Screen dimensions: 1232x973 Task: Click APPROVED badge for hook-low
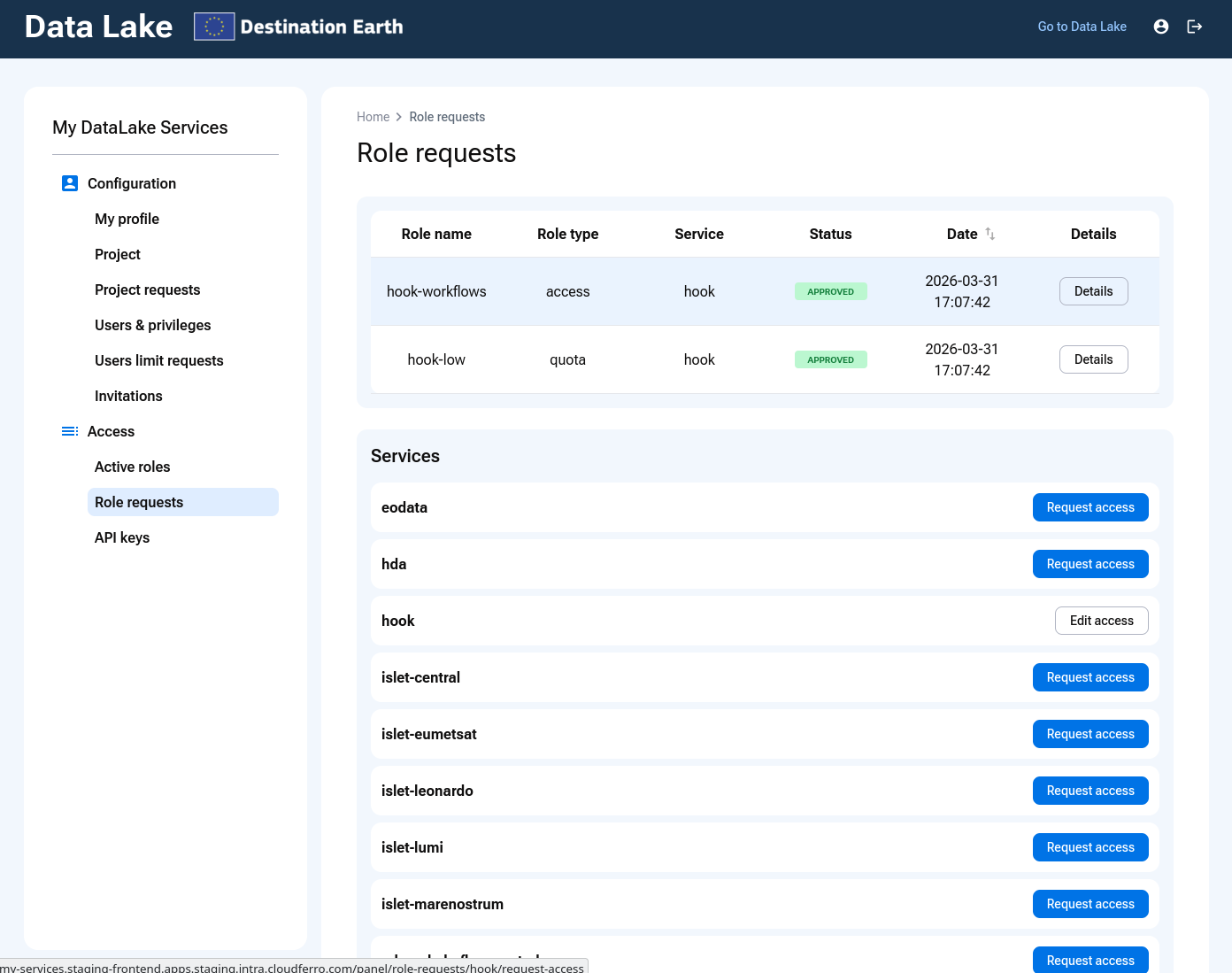pyautogui.click(x=831, y=359)
